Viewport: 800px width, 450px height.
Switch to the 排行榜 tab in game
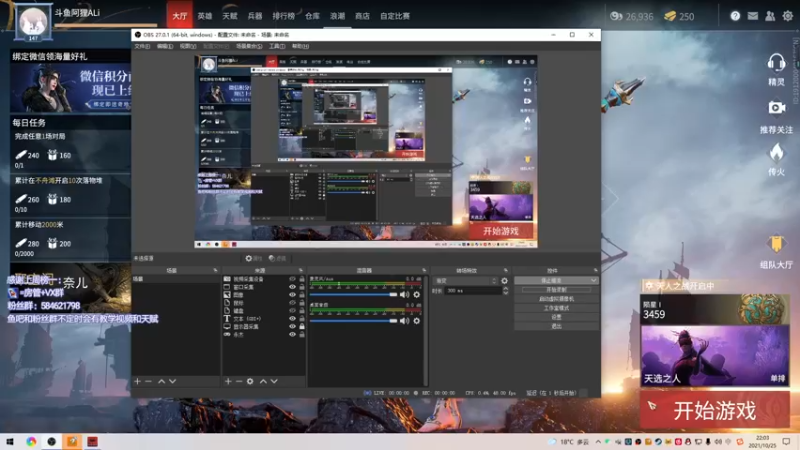click(284, 16)
